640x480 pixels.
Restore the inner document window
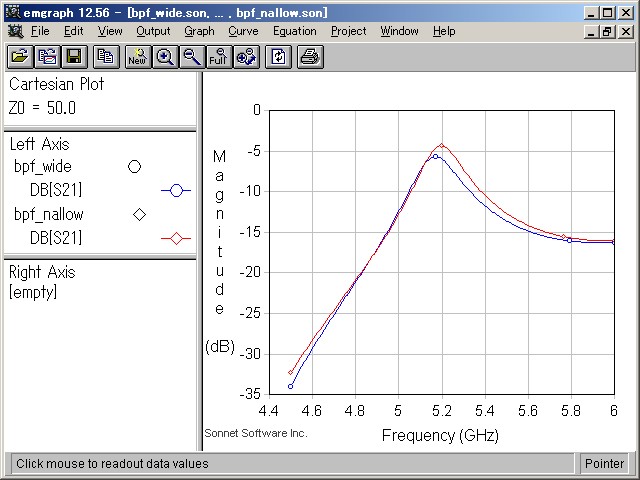(x=607, y=31)
